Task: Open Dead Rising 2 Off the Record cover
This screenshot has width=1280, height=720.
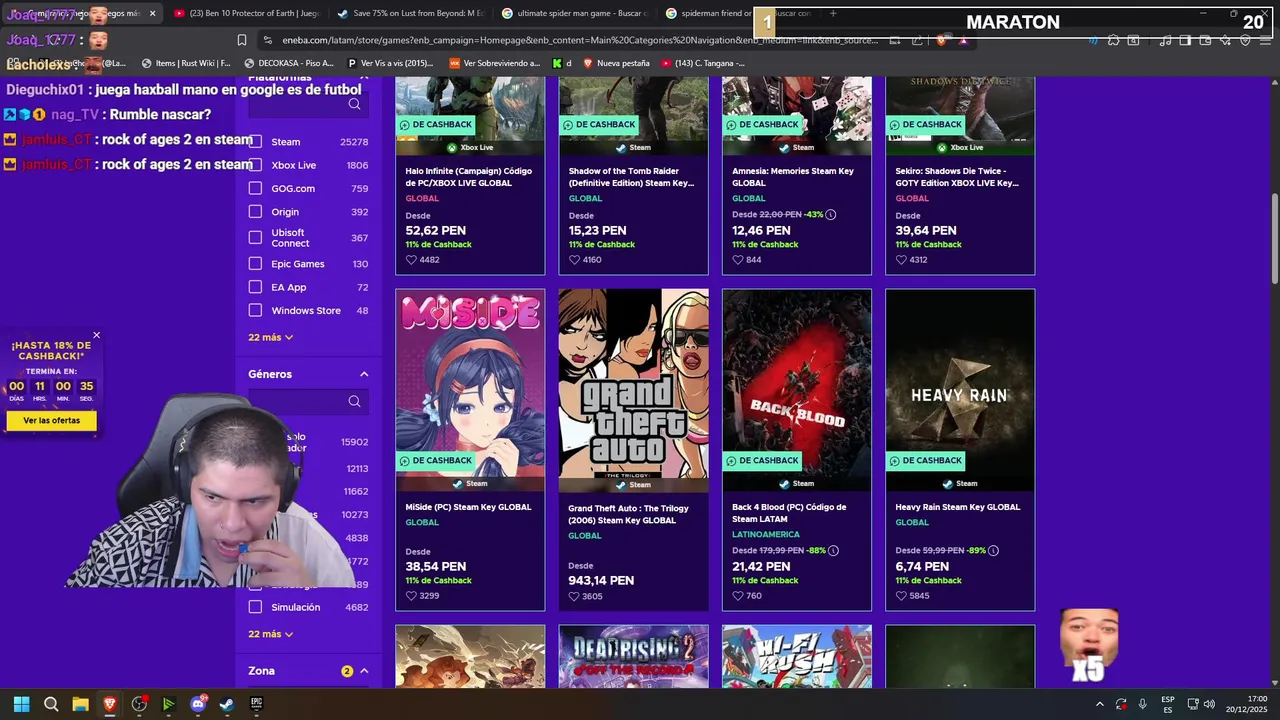Action: click(x=633, y=657)
